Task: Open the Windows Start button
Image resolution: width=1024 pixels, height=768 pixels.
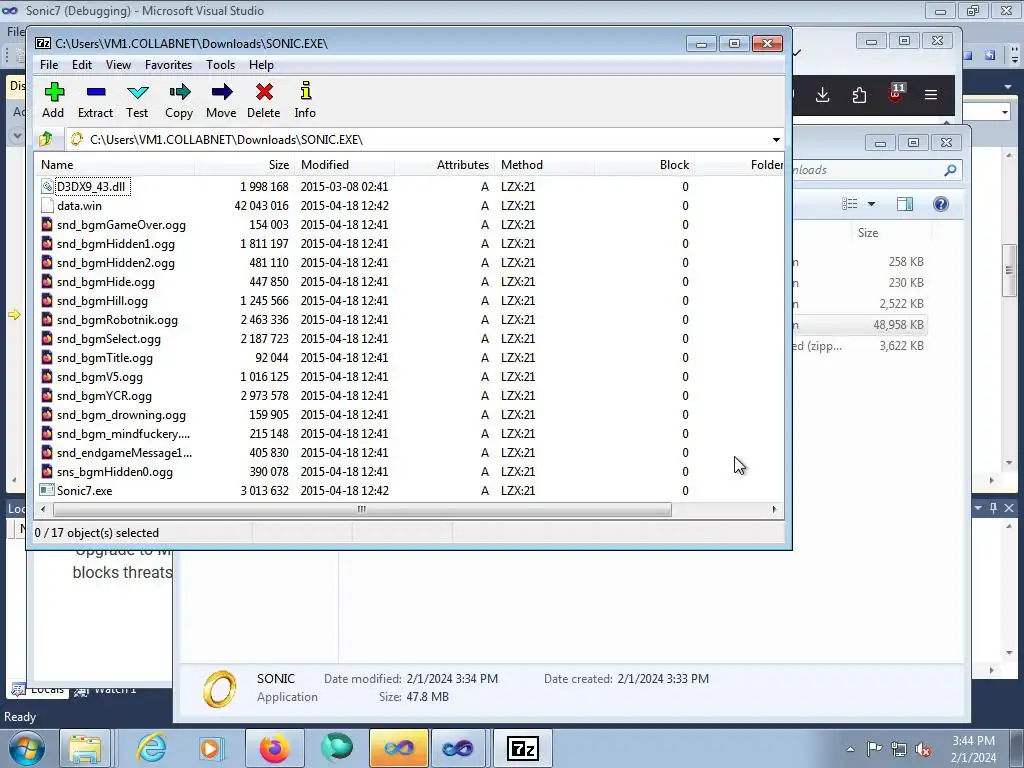Action: point(27,748)
